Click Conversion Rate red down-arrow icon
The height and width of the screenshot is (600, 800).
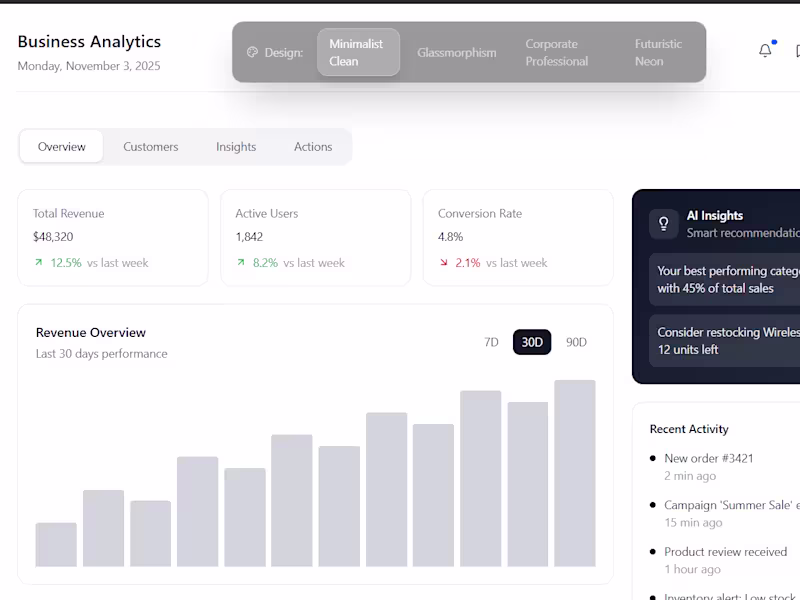(444, 262)
